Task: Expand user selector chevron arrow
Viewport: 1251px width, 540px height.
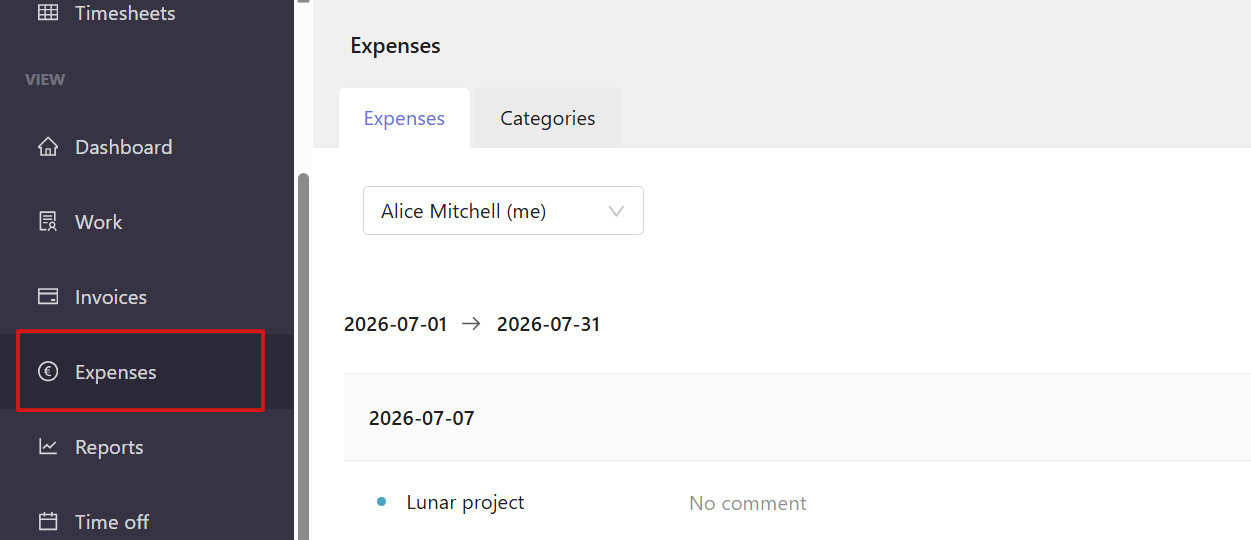Action: [616, 211]
